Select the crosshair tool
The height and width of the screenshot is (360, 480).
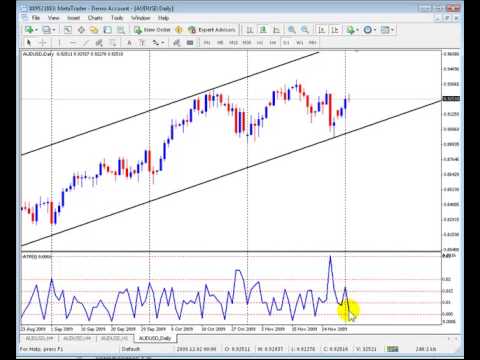(x=43, y=43)
